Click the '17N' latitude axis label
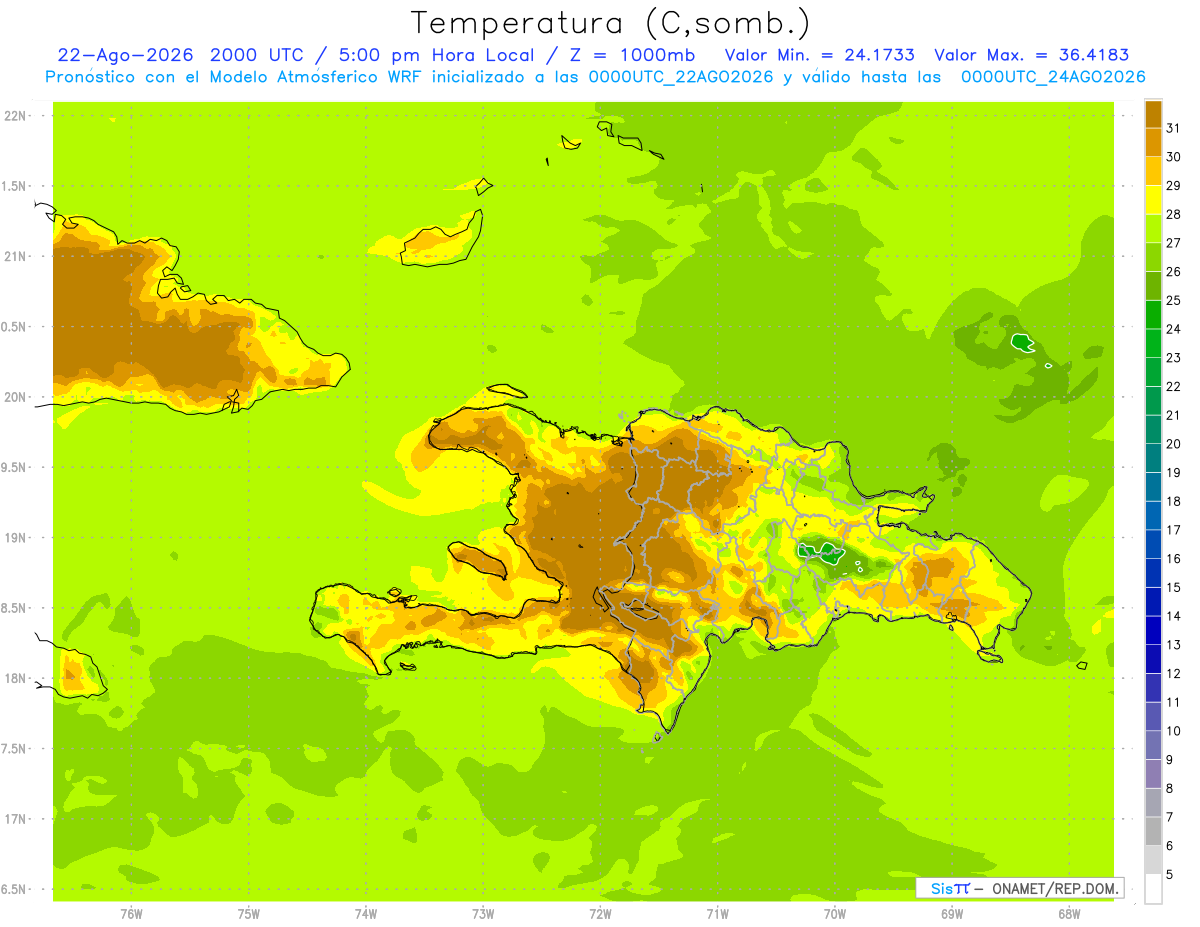Screen dimensions: 1200x927 coord(16,819)
